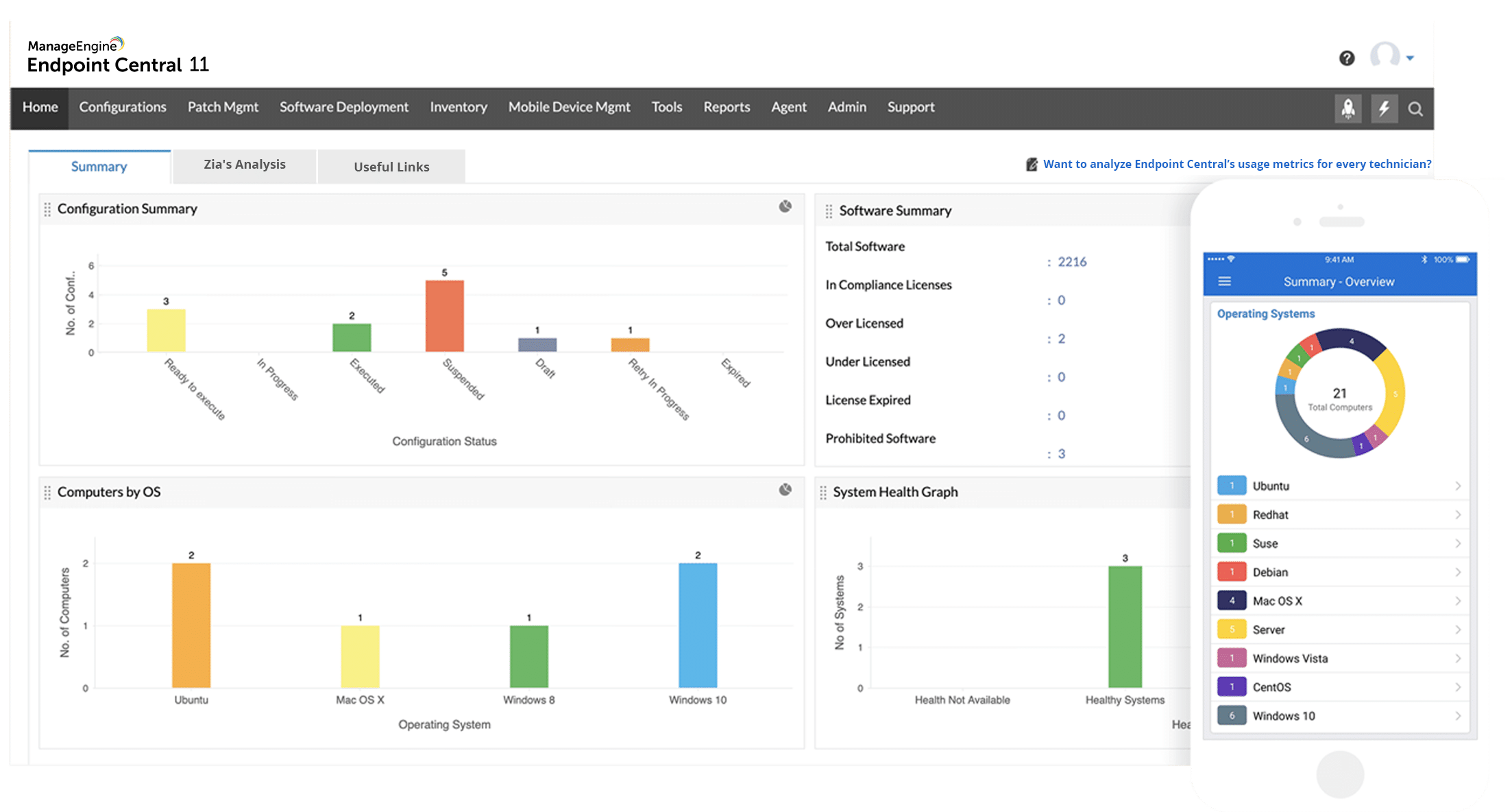Open Mobile Device Mgmt menu
This screenshot has width=1512, height=812.
pos(569,108)
